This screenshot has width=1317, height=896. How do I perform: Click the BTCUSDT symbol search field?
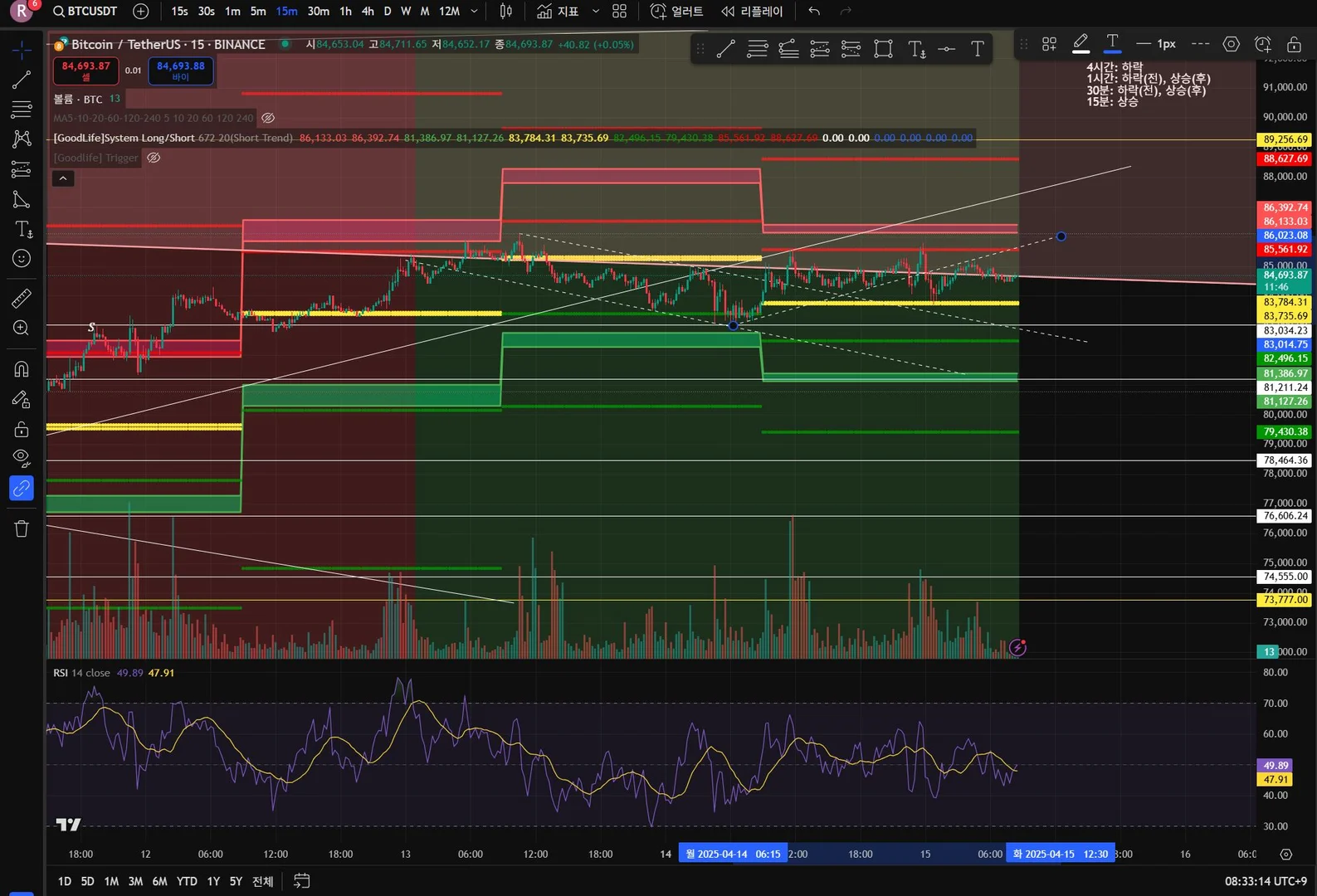pos(85,12)
